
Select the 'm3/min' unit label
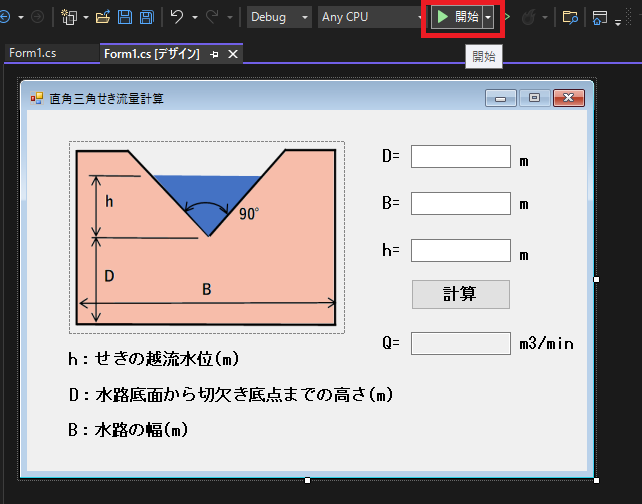pos(546,344)
